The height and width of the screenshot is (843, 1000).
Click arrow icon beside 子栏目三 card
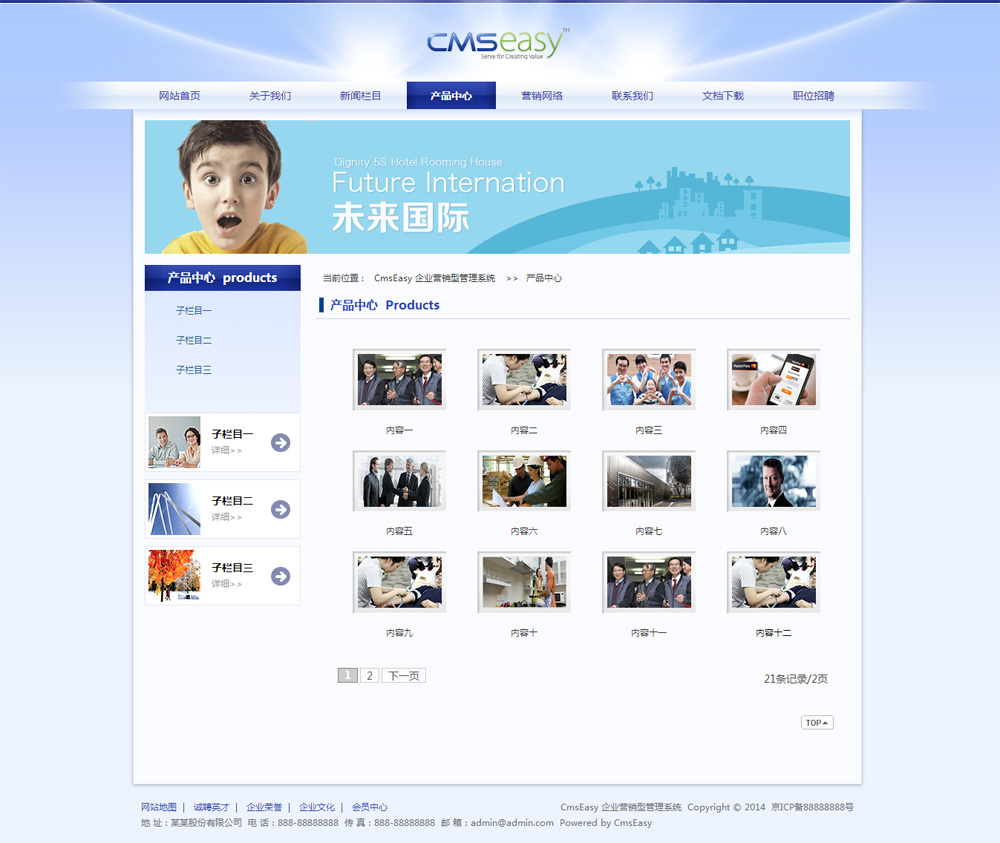[280, 576]
